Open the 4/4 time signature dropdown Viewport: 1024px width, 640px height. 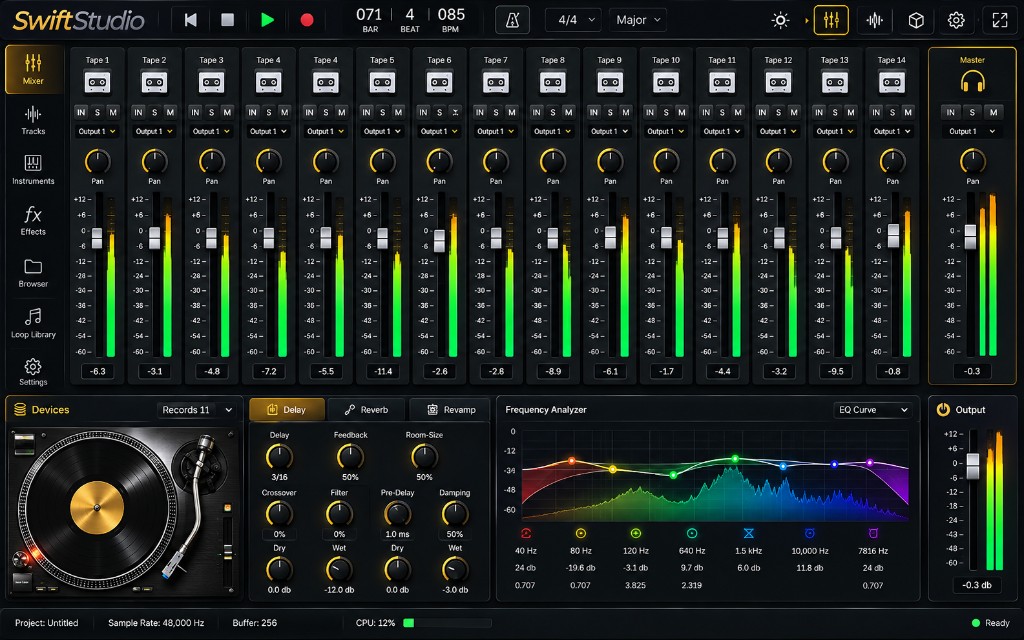(573, 20)
